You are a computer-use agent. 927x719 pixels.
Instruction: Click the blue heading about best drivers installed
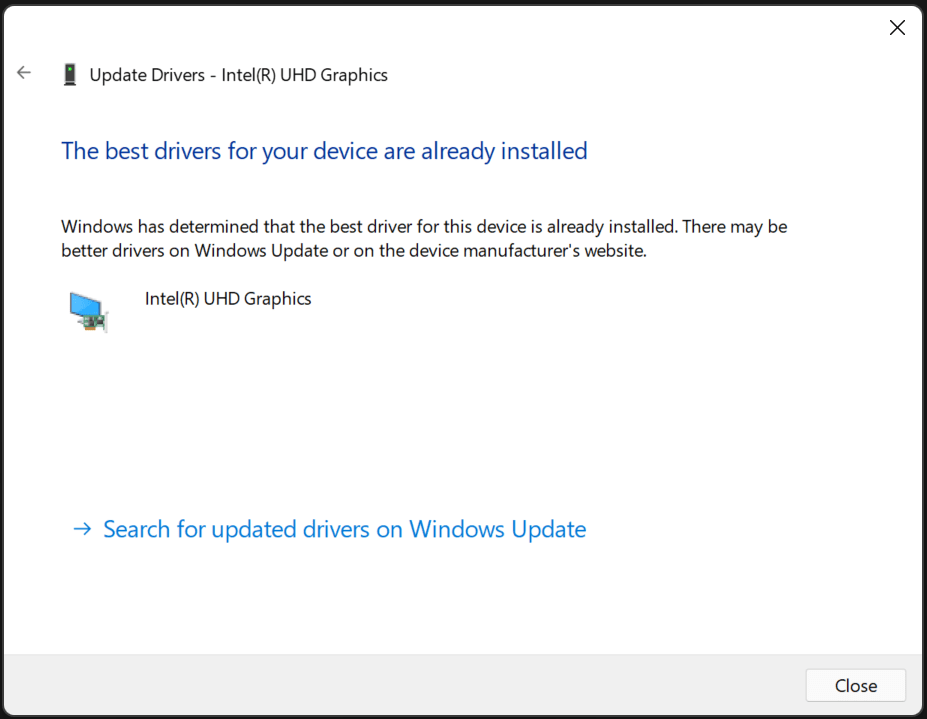point(324,151)
